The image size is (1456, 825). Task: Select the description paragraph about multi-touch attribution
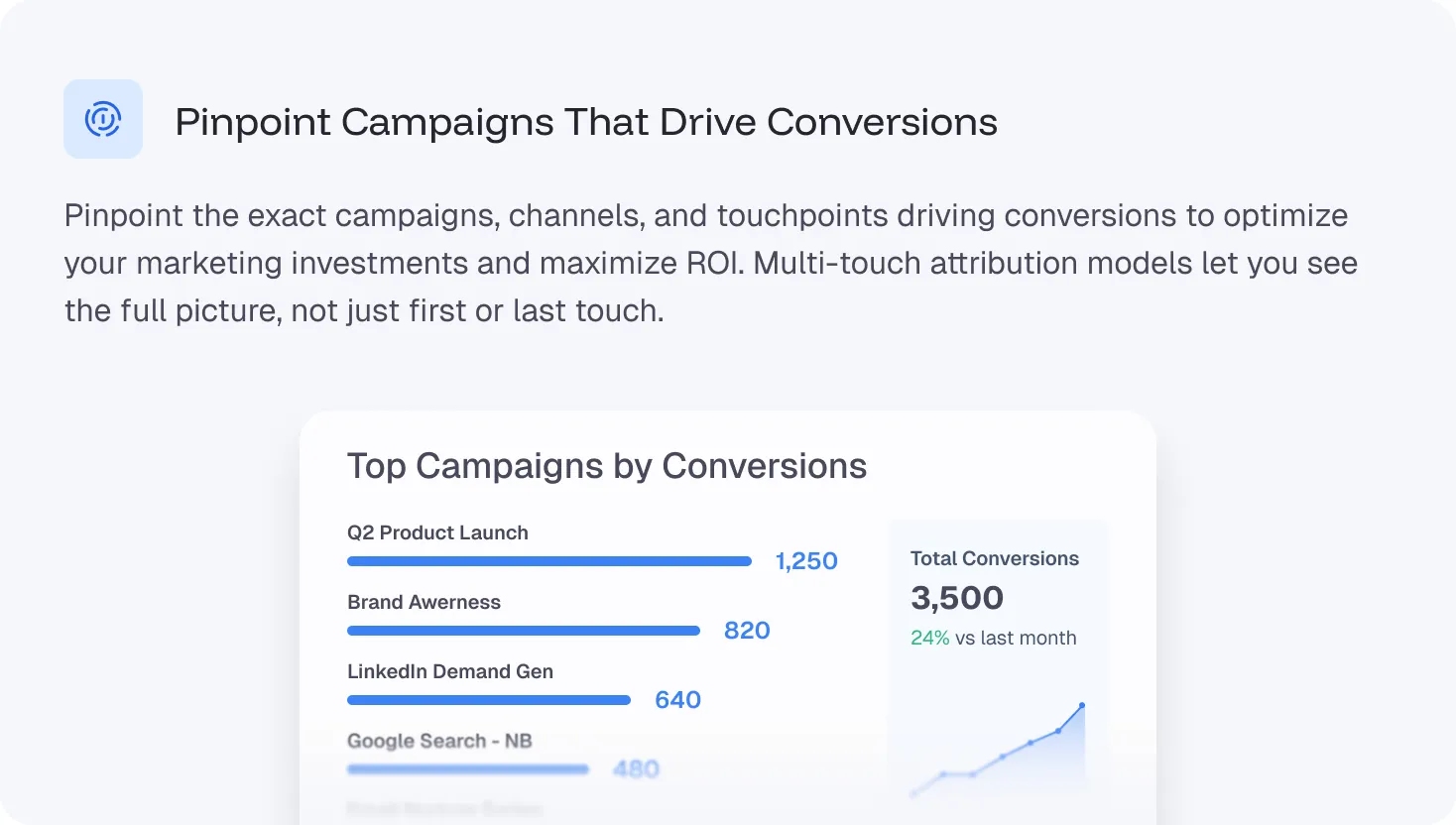(x=710, y=263)
